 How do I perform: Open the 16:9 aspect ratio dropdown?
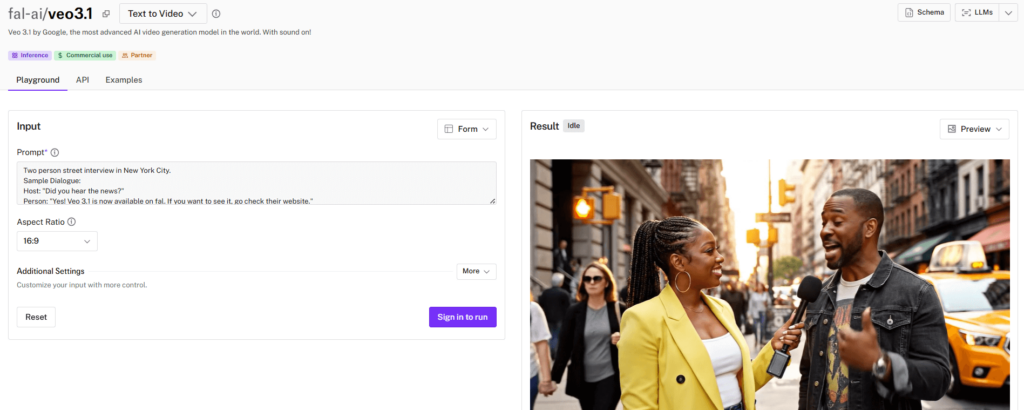(x=57, y=241)
